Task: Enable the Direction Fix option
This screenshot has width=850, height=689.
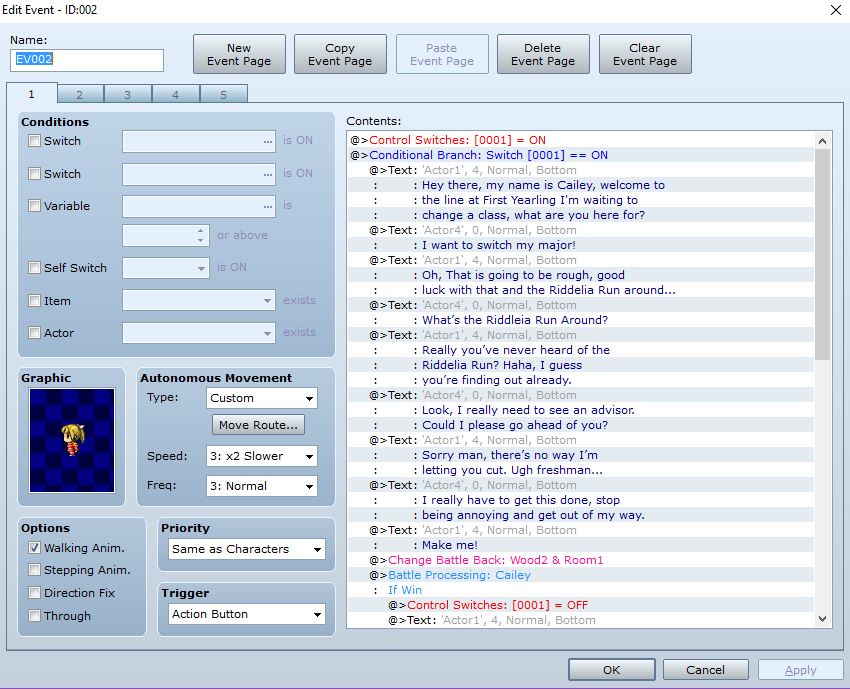Action: [34, 593]
